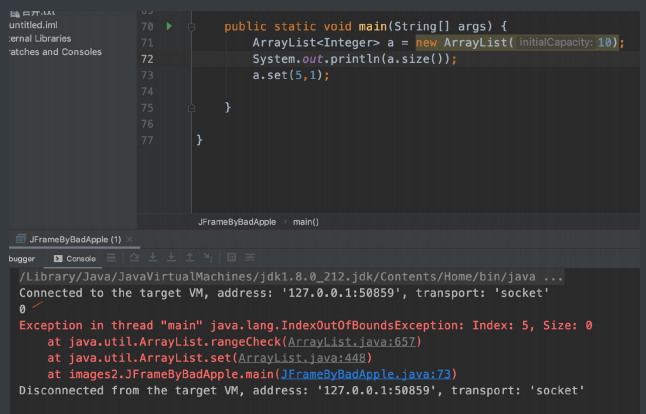Image resolution: width=646 pixels, height=414 pixels.
Task: Click the Step Over icon
Action: (x=134, y=258)
